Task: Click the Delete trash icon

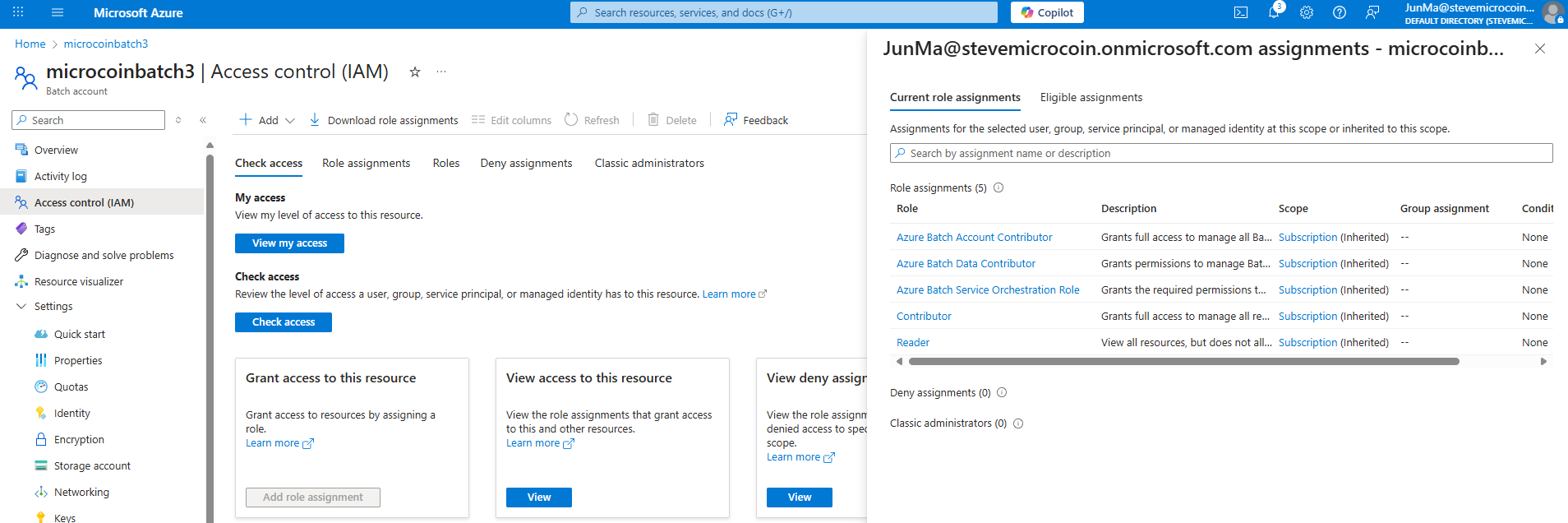Action: (653, 120)
